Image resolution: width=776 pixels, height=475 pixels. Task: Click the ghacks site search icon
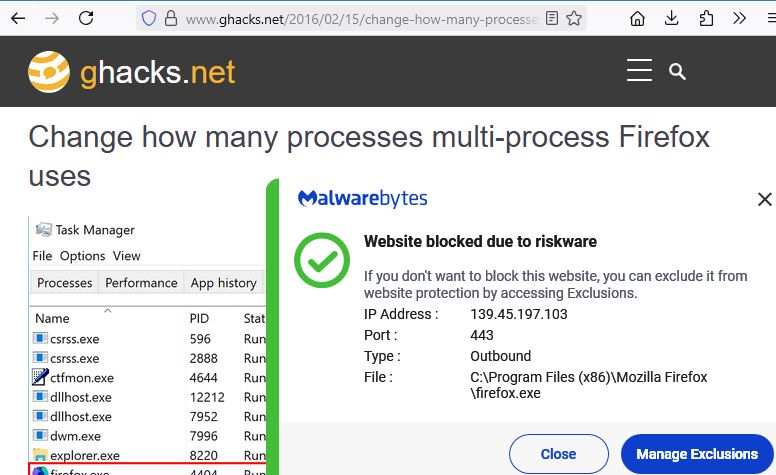(677, 71)
